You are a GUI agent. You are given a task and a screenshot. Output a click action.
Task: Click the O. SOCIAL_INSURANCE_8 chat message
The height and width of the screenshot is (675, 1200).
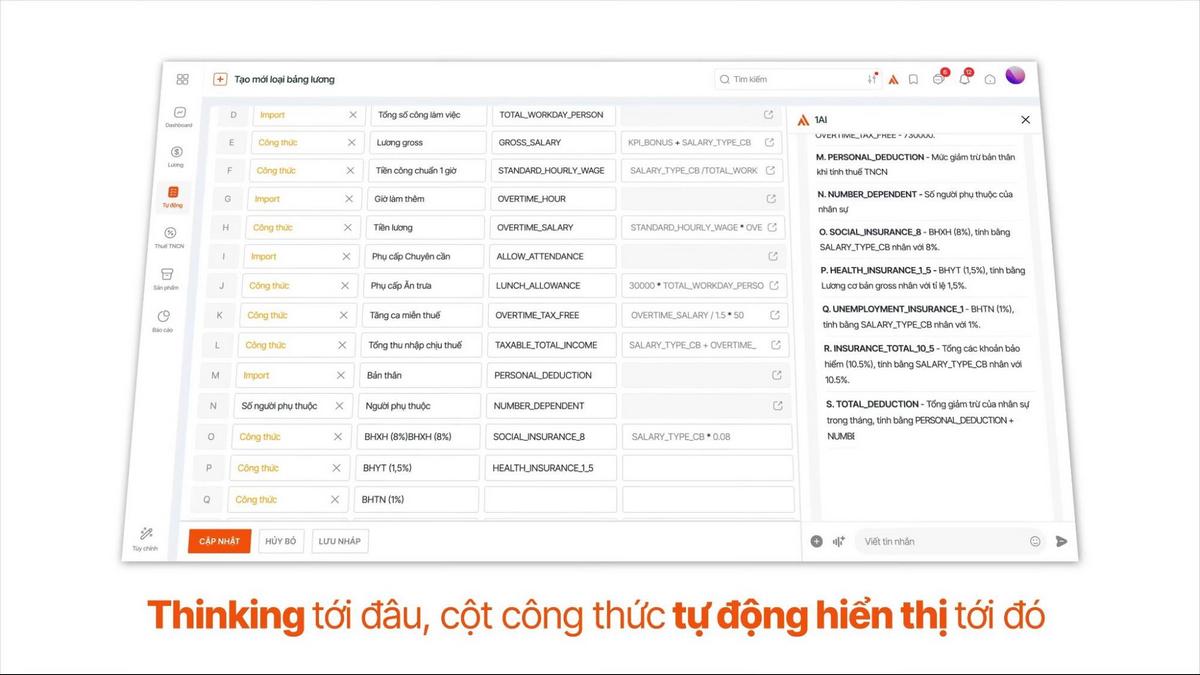pos(922,238)
